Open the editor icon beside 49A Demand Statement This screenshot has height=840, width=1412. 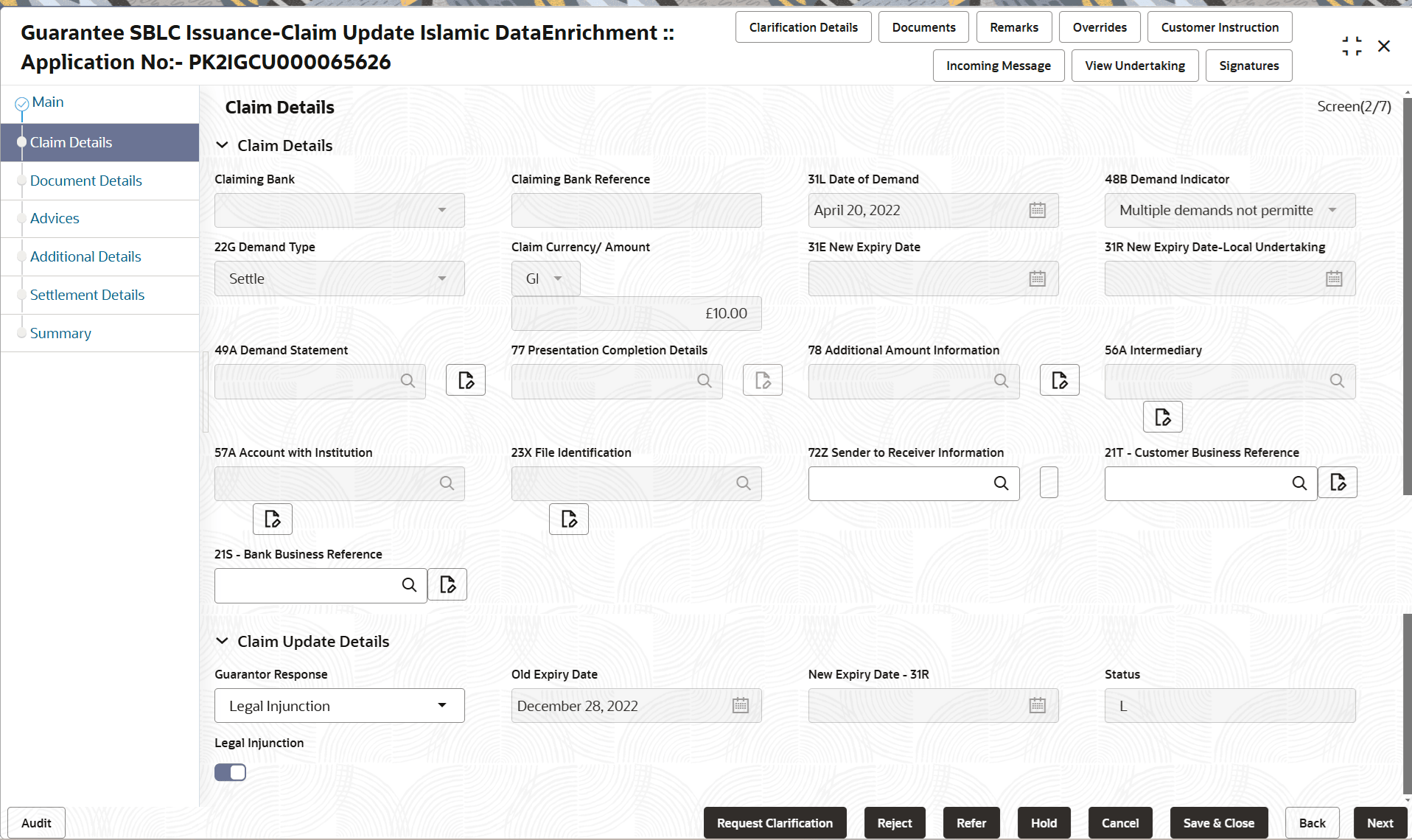[x=465, y=379]
